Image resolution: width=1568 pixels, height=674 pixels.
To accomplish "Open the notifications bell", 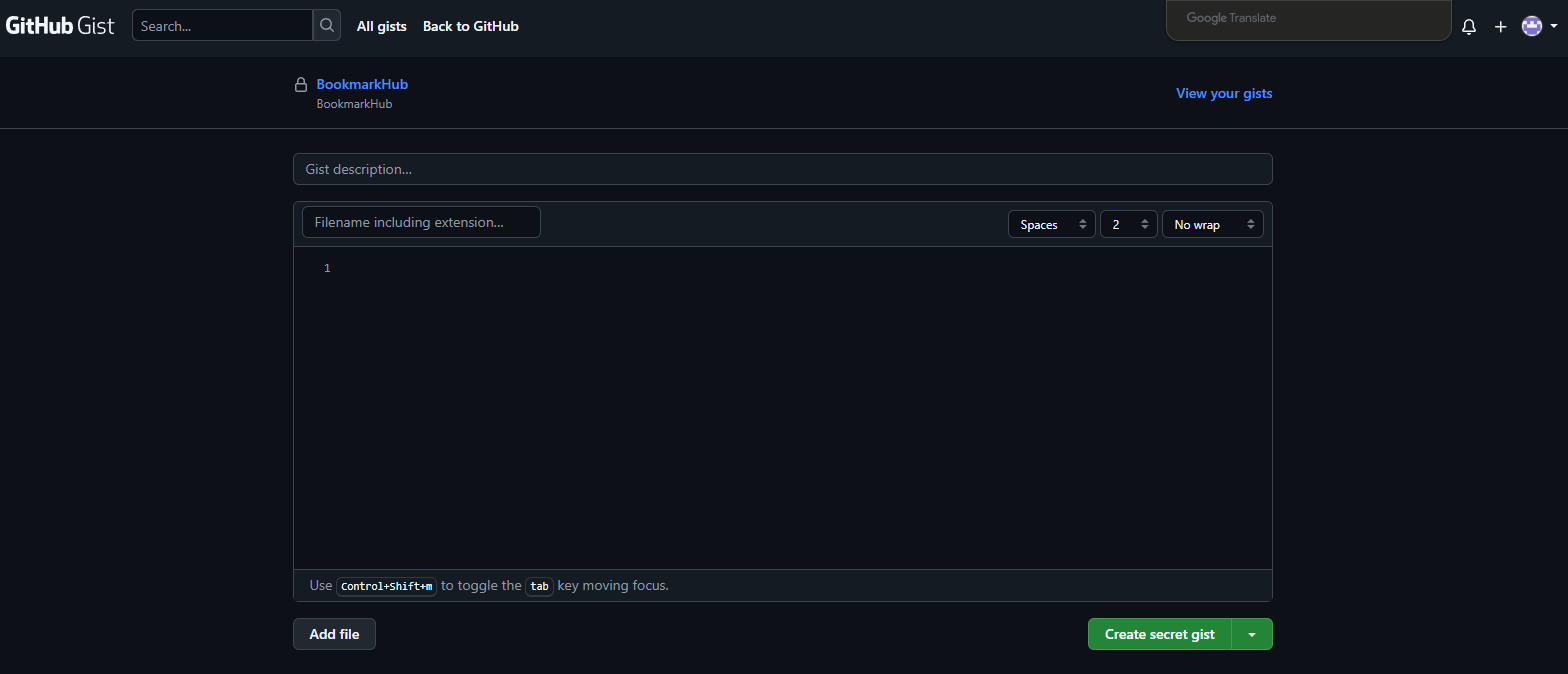I will (x=1468, y=27).
